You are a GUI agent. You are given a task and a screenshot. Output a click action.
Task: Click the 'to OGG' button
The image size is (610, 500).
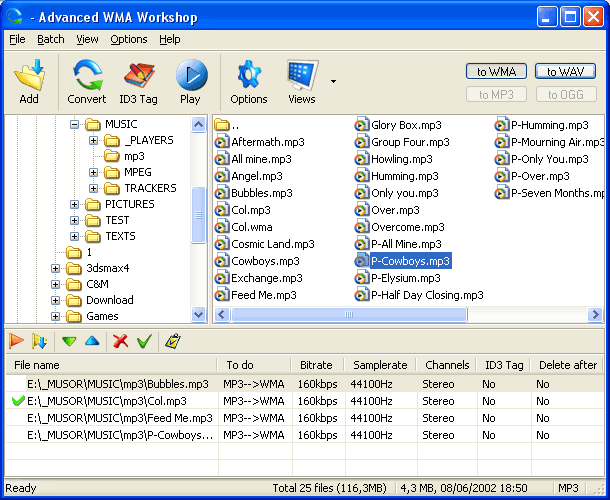566,95
